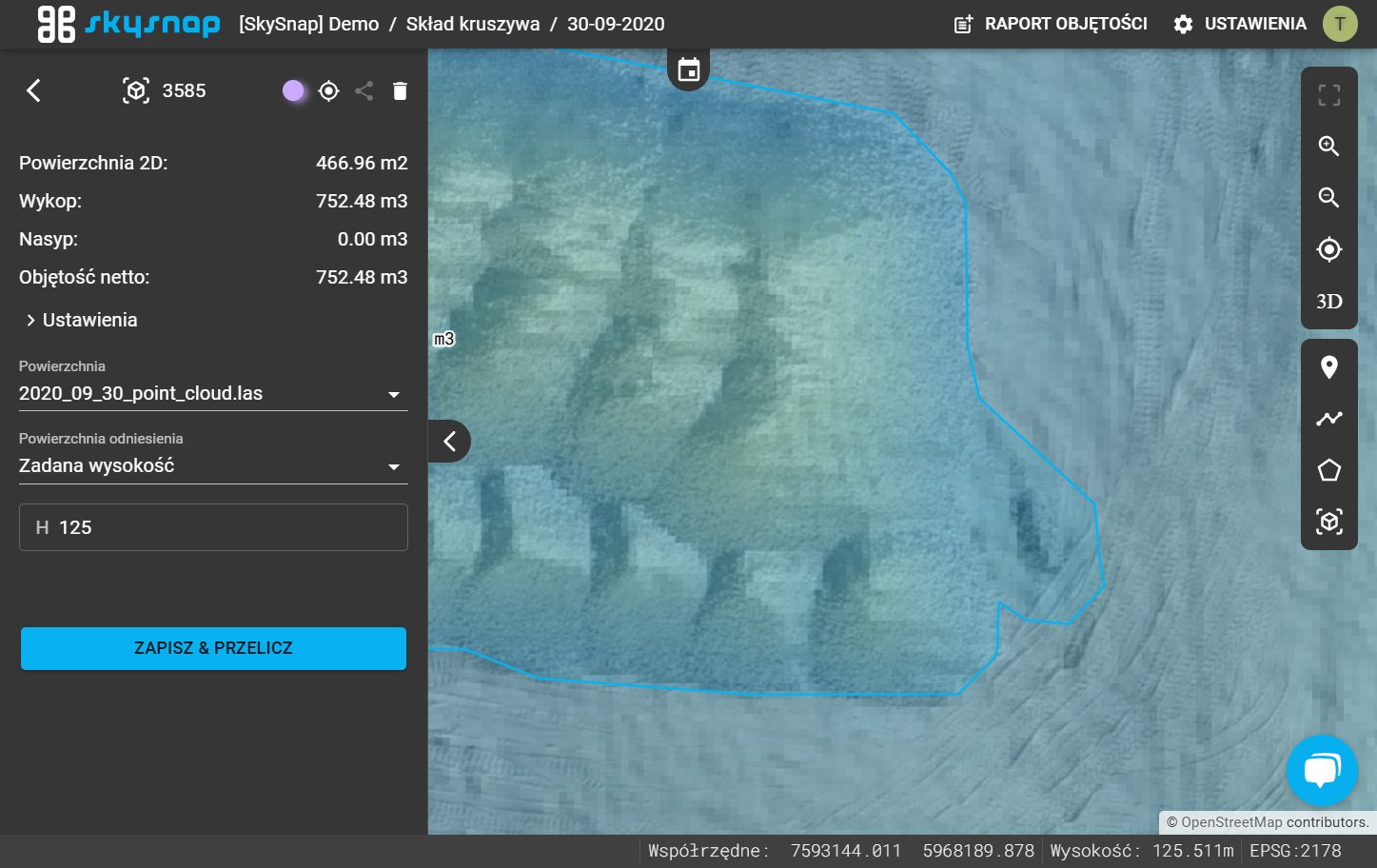Viewport: 1377px width, 868px height.
Task: Share volume 3585 using the share icon
Action: 364,90
